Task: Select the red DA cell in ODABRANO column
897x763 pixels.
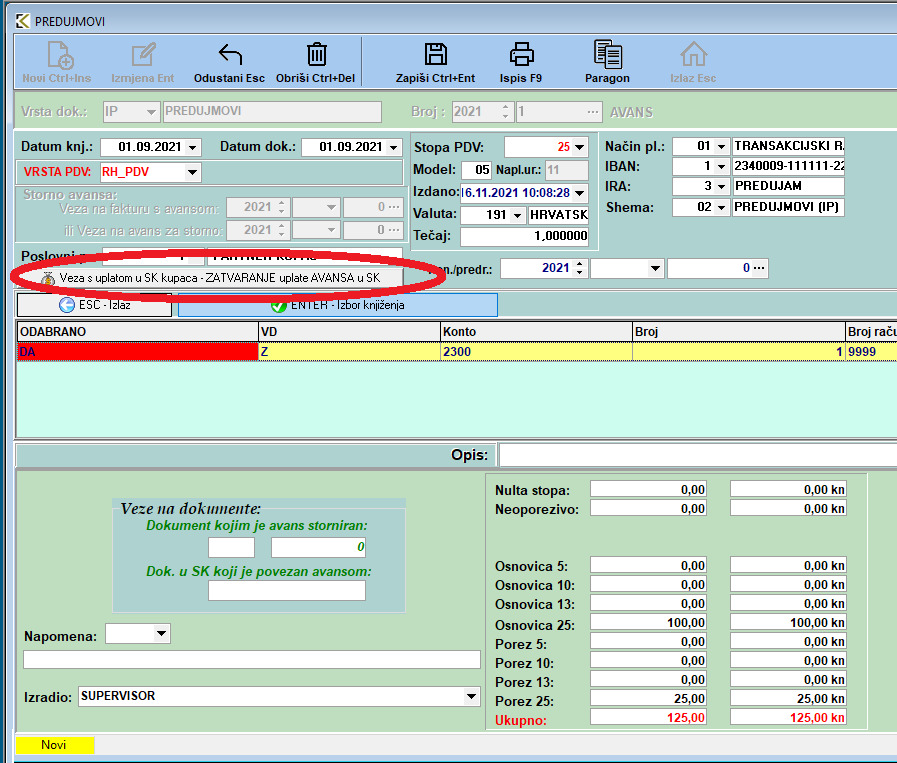Action: [136, 352]
